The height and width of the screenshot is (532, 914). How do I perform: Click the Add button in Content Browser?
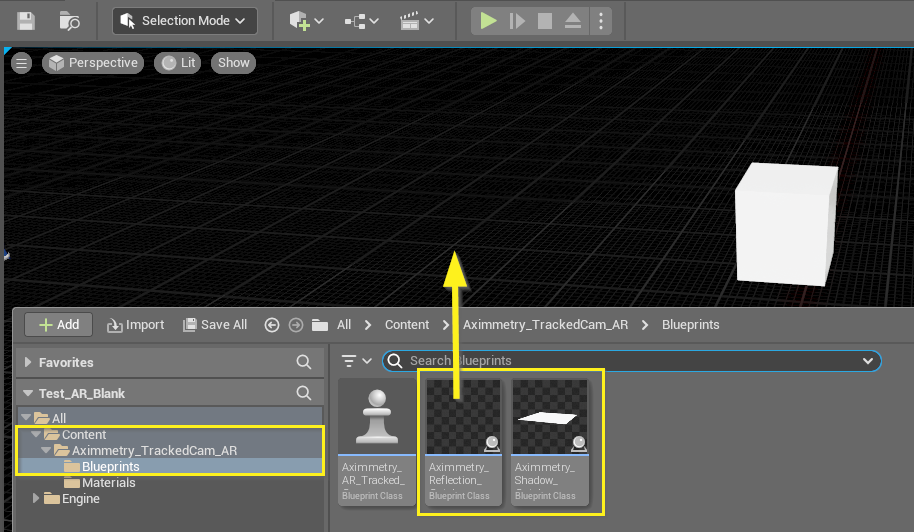click(58, 325)
